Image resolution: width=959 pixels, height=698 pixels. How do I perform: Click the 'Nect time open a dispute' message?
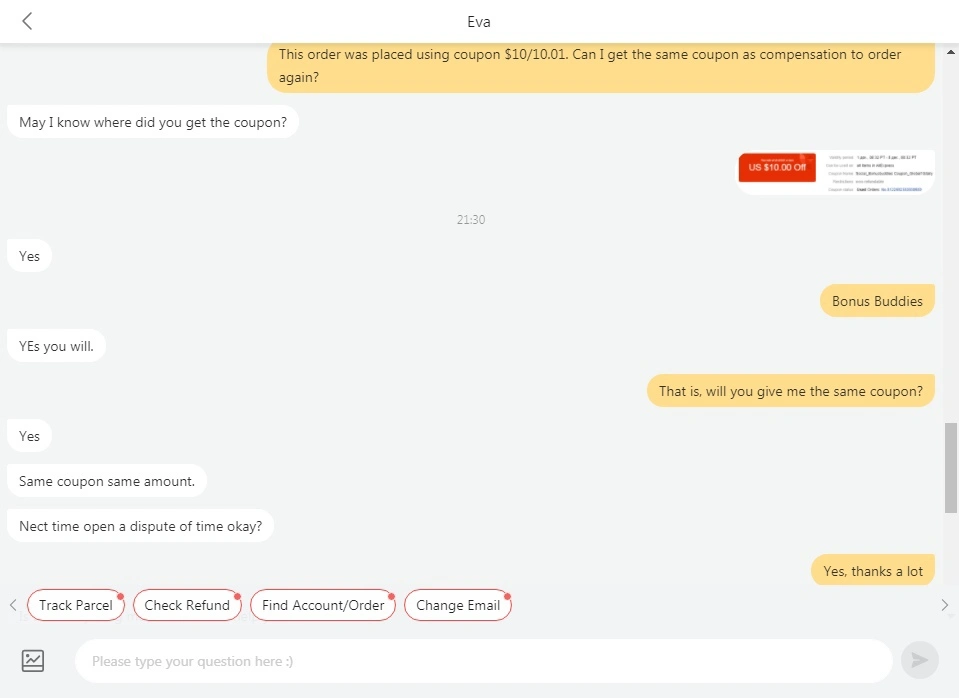[x=141, y=526]
